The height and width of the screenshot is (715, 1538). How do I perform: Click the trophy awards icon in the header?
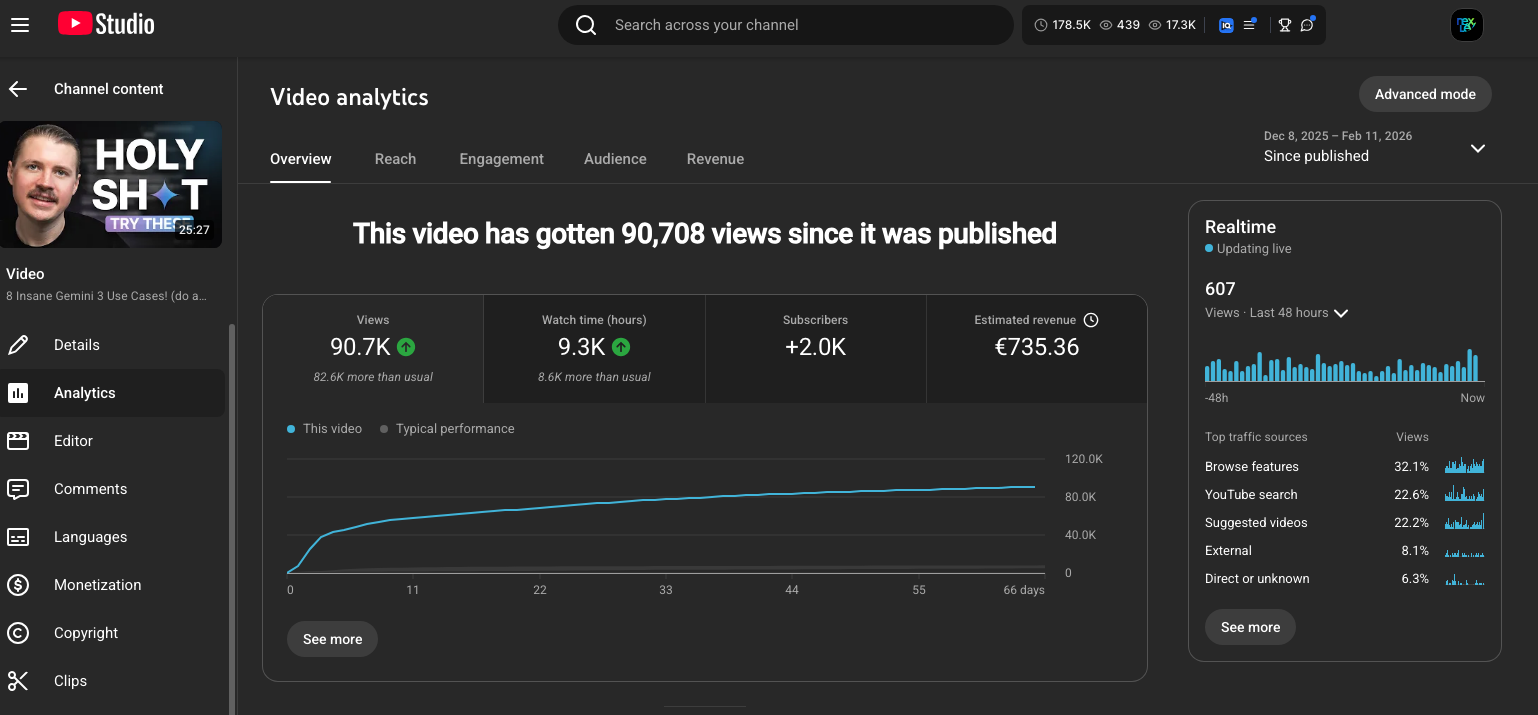coord(1284,24)
